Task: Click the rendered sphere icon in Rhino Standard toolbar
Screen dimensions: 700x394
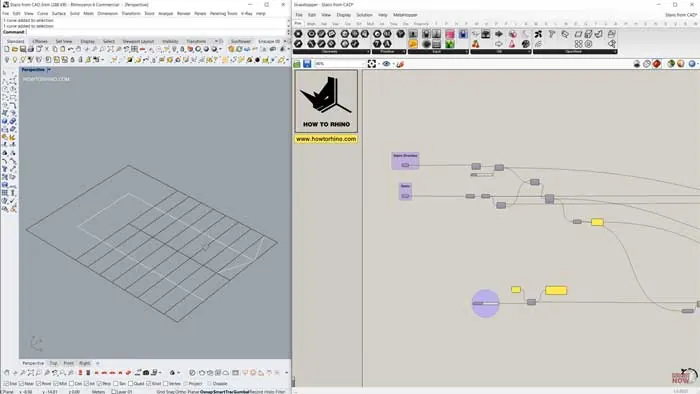Action: [x=206, y=49]
